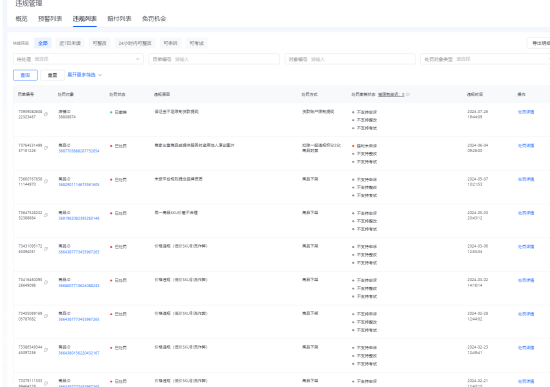This screenshot has width=550, height=387.
Task: Copy the ticket number in the sixth table row
Action: 46,282
